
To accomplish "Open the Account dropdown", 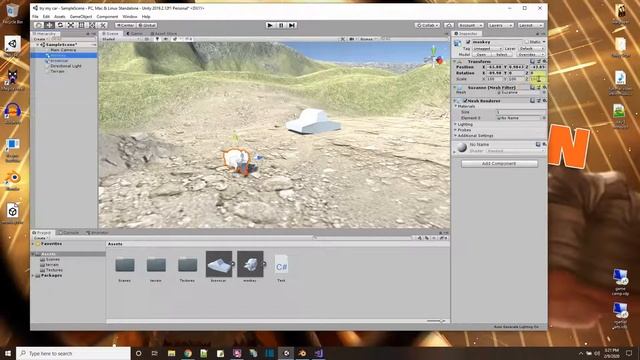I will point(470,25).
